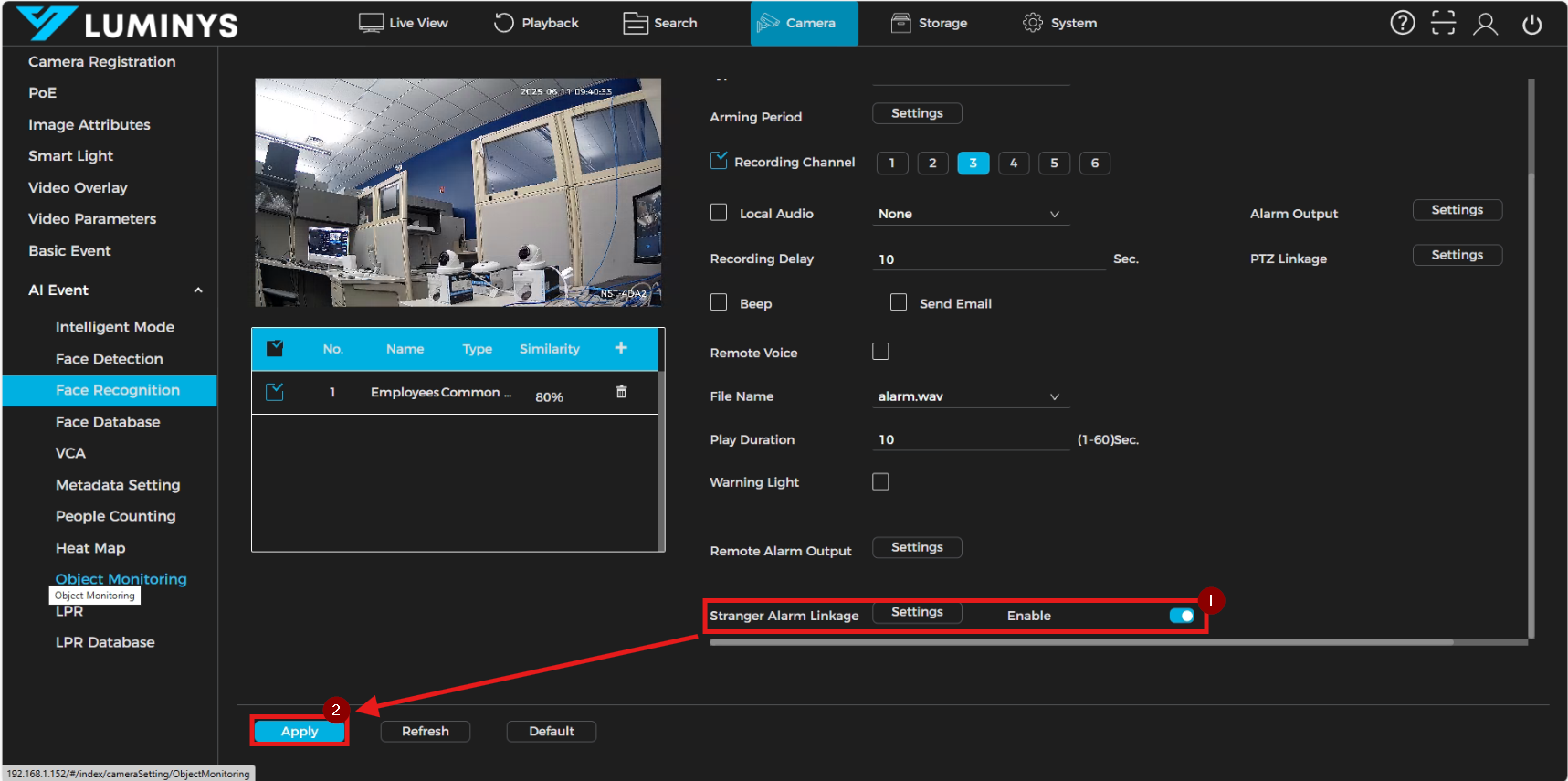This screenshot has height=781, width=1568.
Task: Switch to the Playback tab
Action: (536, 23)
